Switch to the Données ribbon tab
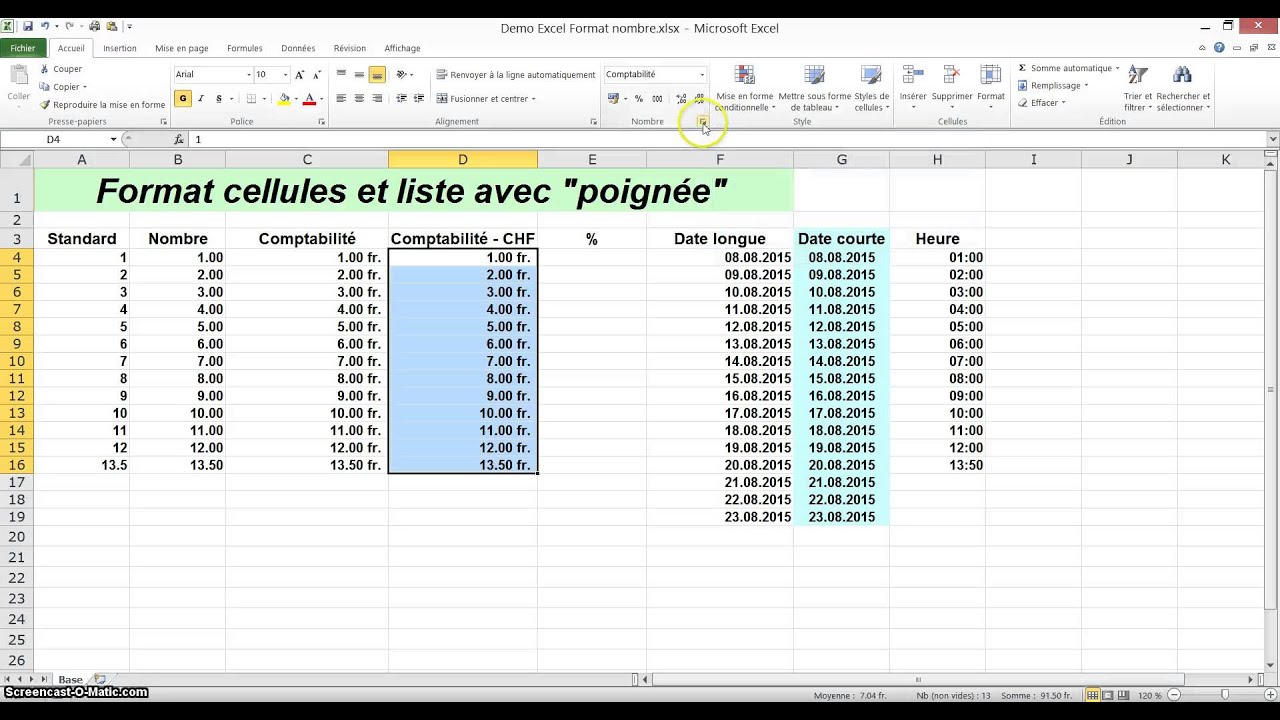The image size is (1280, 720). [298, 48]
